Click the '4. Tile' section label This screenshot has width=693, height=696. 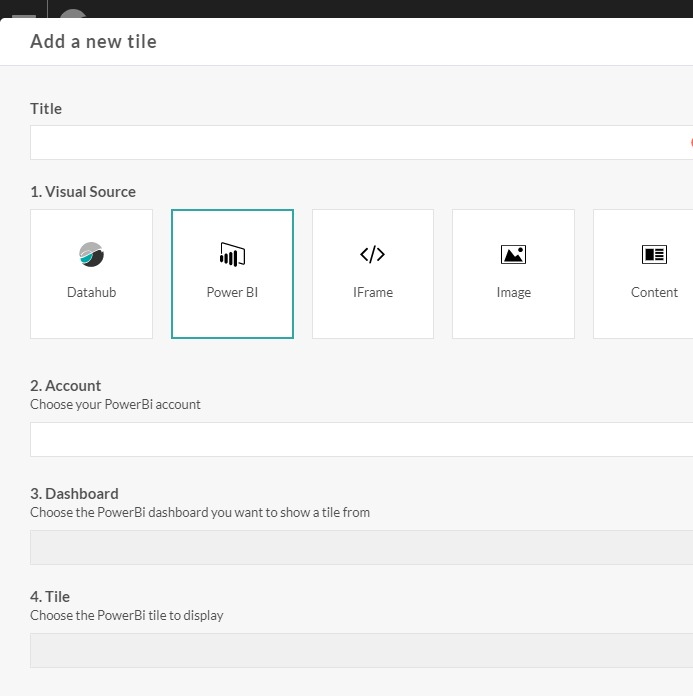click(x=50, y=597)
